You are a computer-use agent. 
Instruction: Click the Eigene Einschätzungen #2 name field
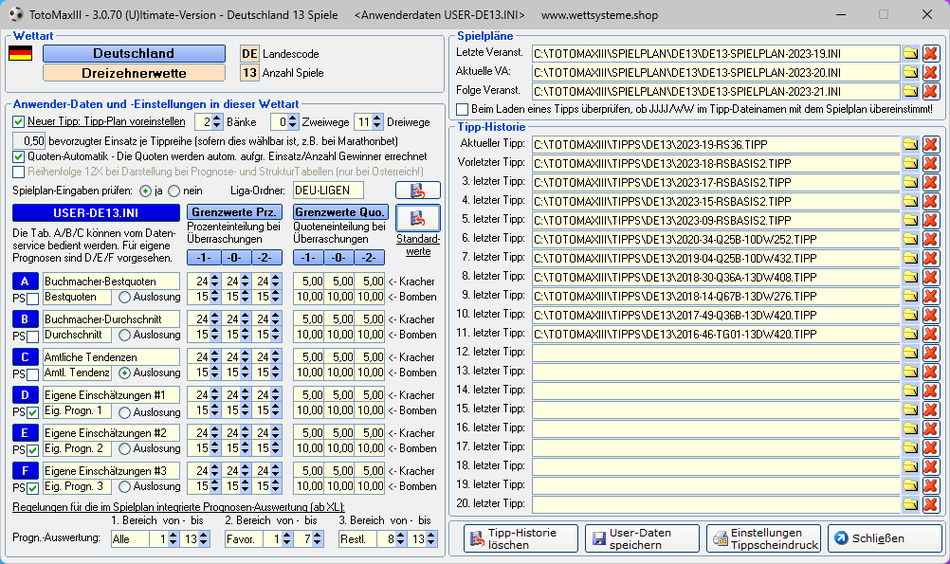pos(111,433)
